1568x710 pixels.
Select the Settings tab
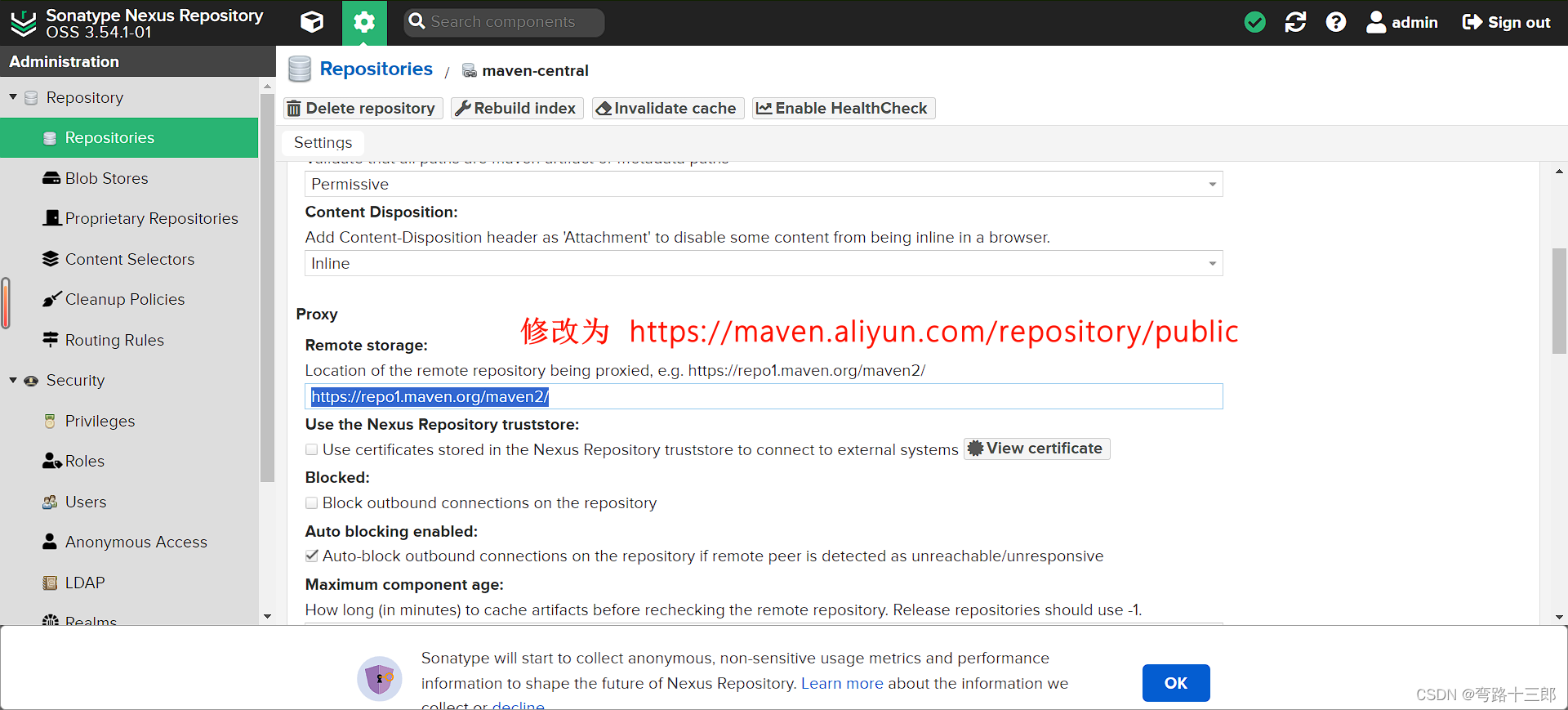[x=323, y=142]
